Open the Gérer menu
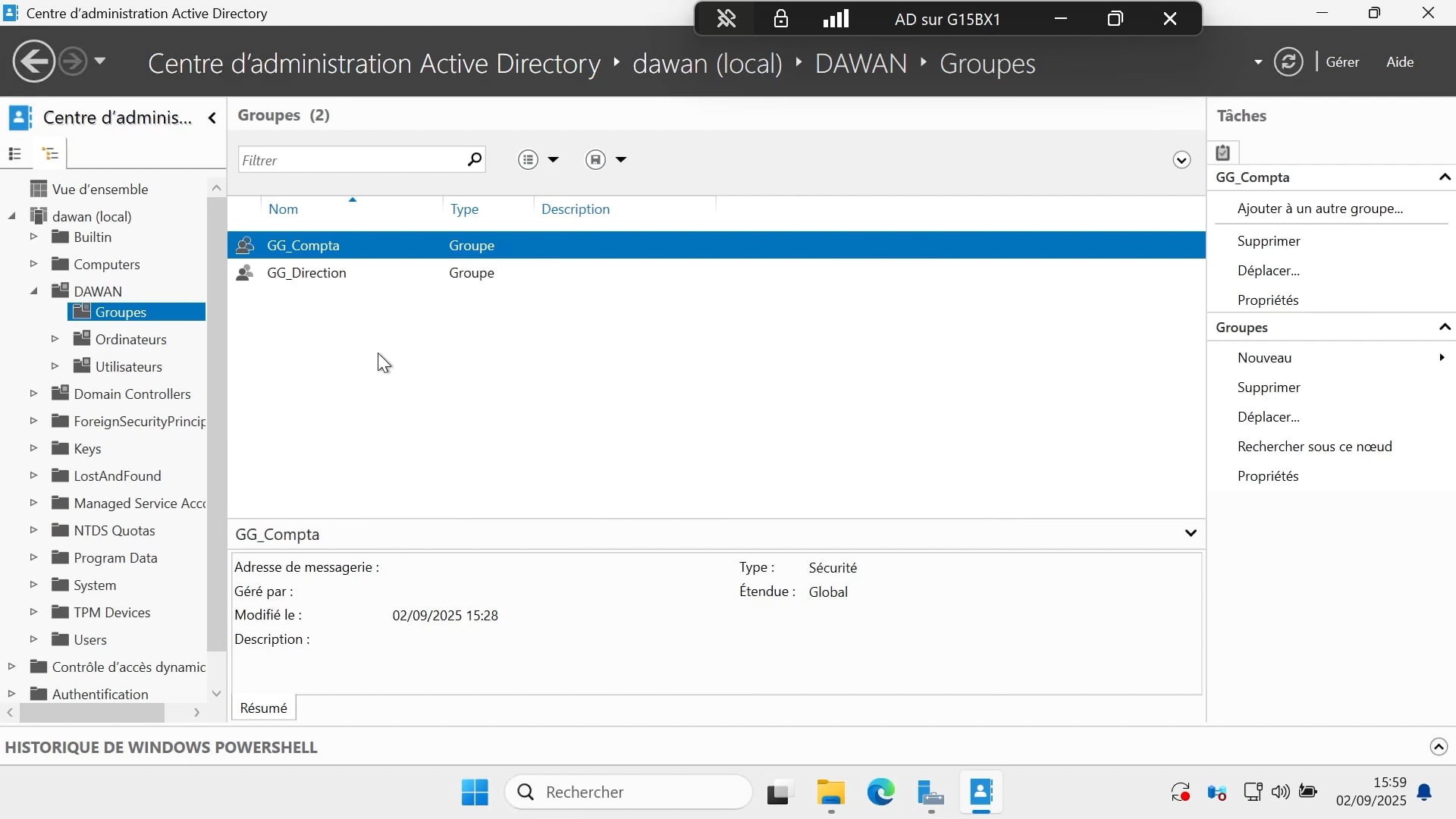The height and width of the screenshot is (819, 1456). [1341, 62]
